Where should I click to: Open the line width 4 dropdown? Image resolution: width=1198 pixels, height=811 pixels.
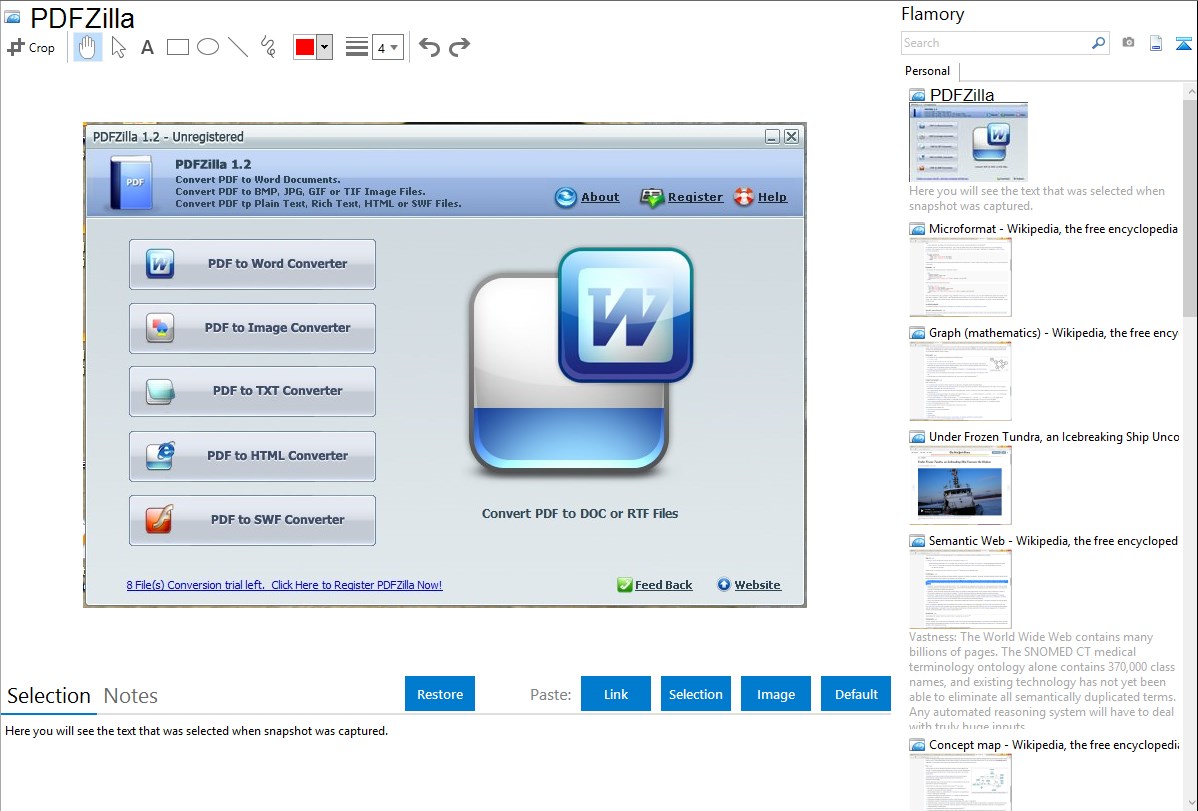click(x=387, y=47)
